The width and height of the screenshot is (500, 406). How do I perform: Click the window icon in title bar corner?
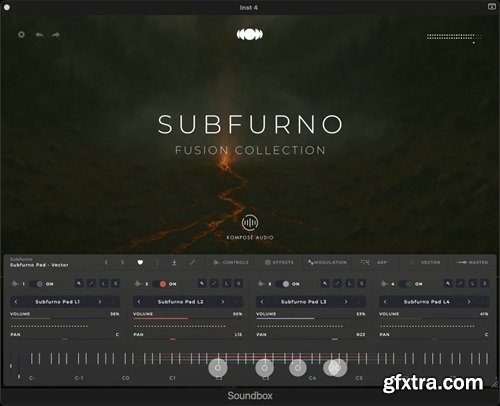[492, 7]
